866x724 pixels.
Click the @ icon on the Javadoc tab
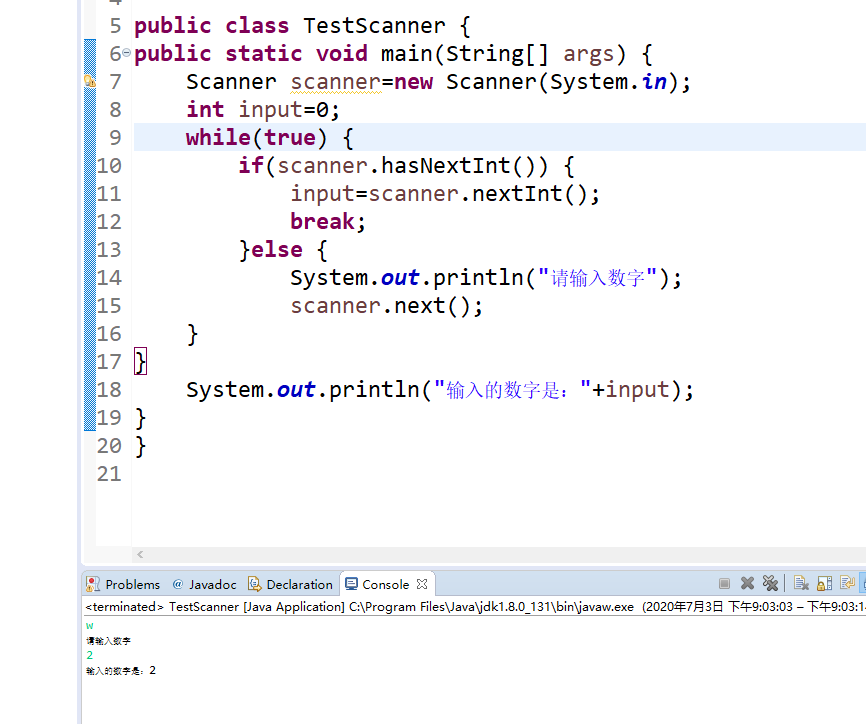[178, 584]
